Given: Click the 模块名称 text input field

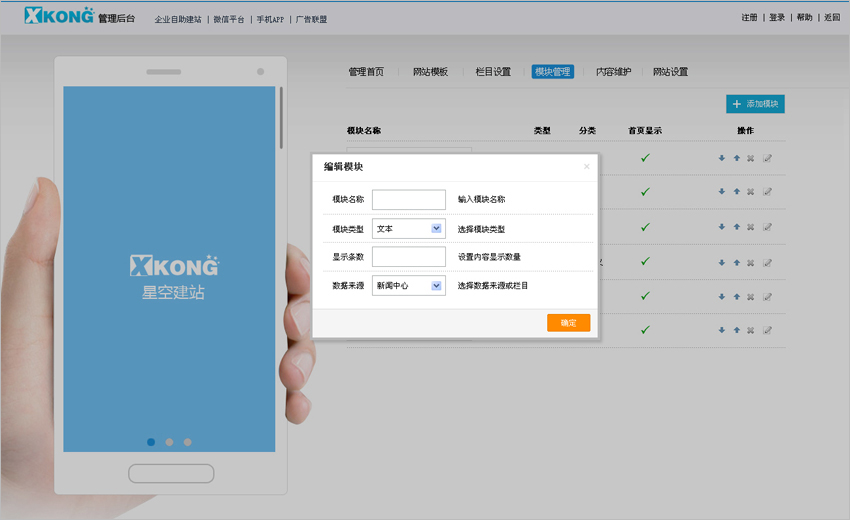Looking at the screenshot, I should coord(408,200).
